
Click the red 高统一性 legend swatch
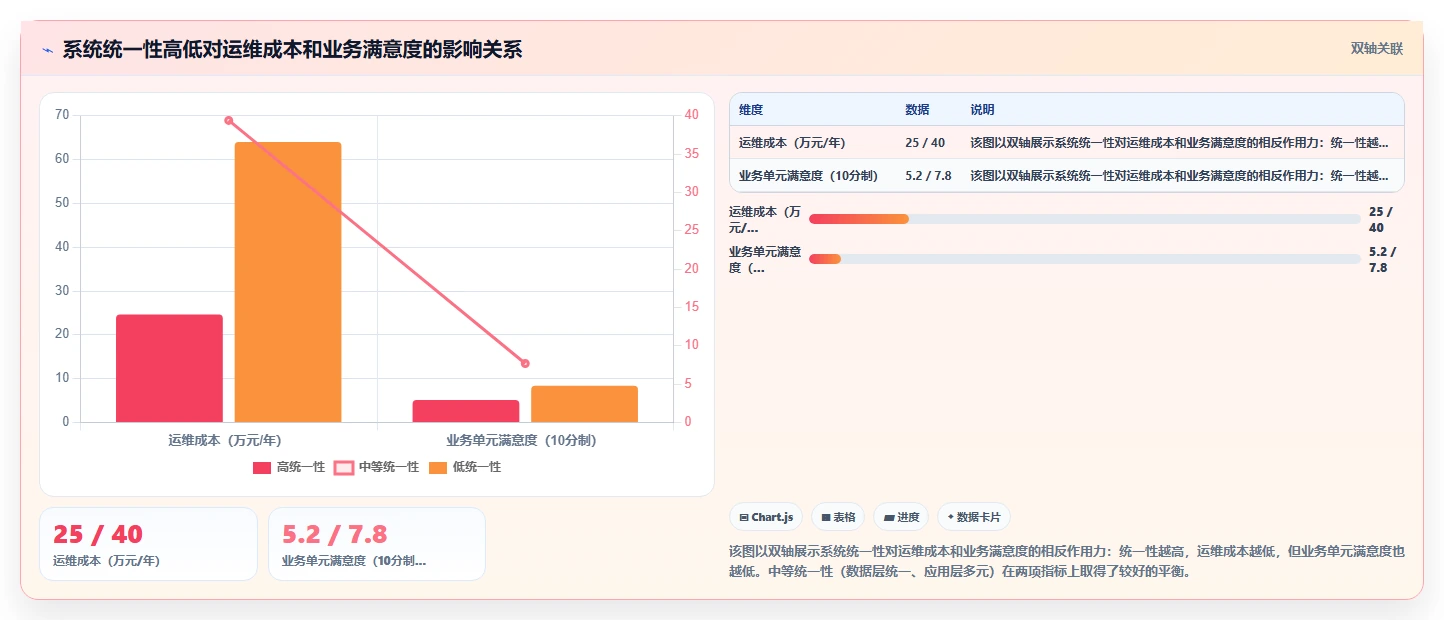262,467
